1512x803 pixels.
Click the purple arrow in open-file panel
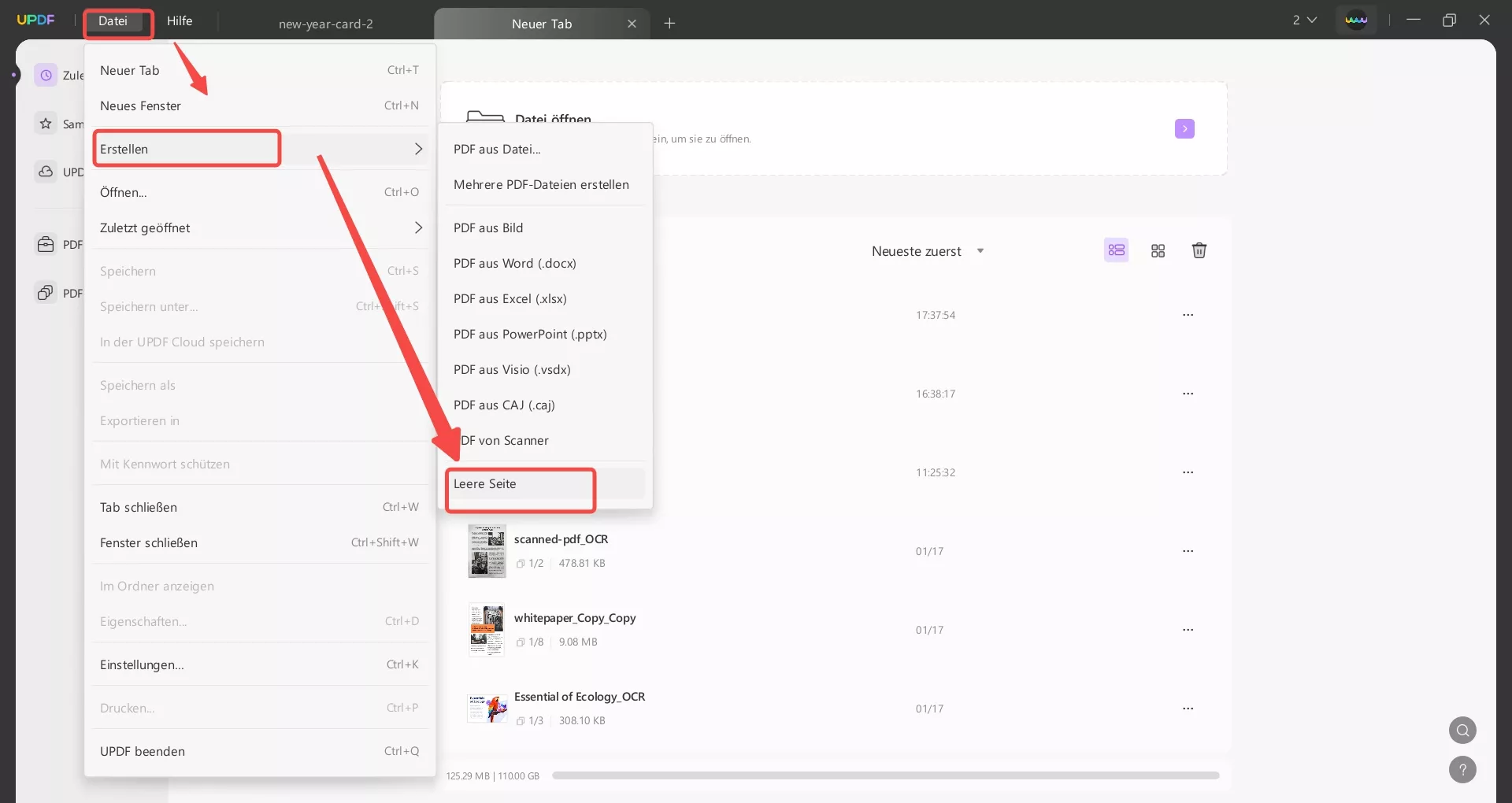click(x=1184, y=128)
